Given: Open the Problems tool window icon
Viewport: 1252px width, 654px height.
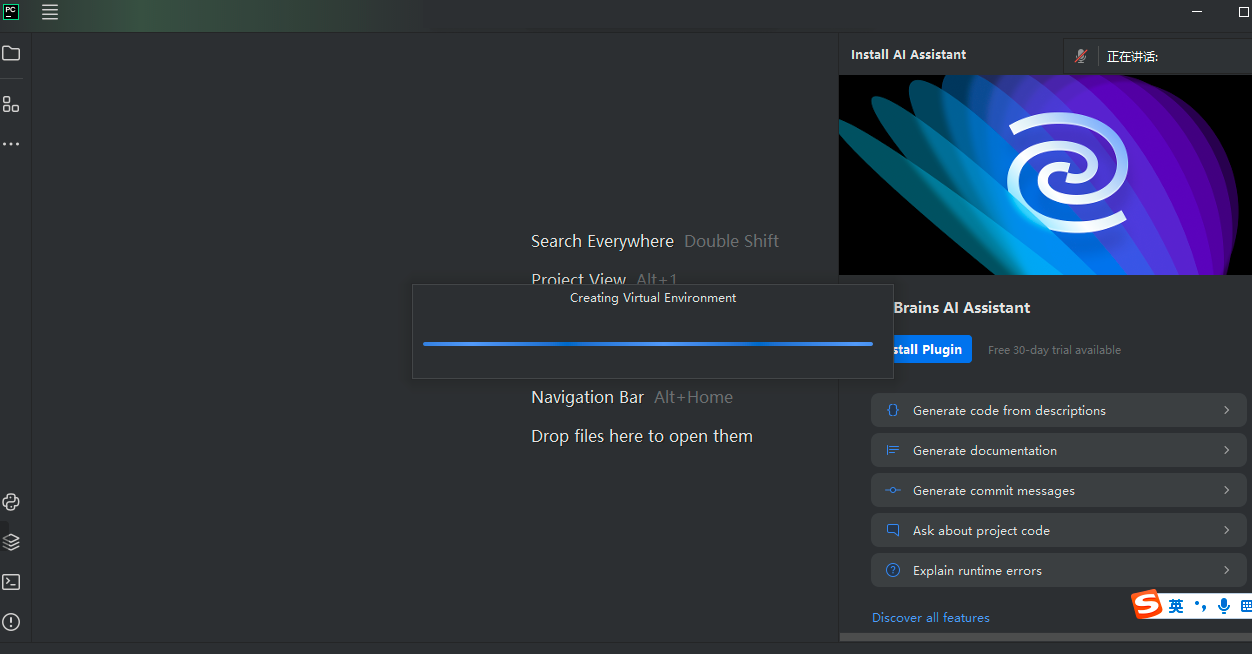Looking at the screenshot, I should click(11, 622).
